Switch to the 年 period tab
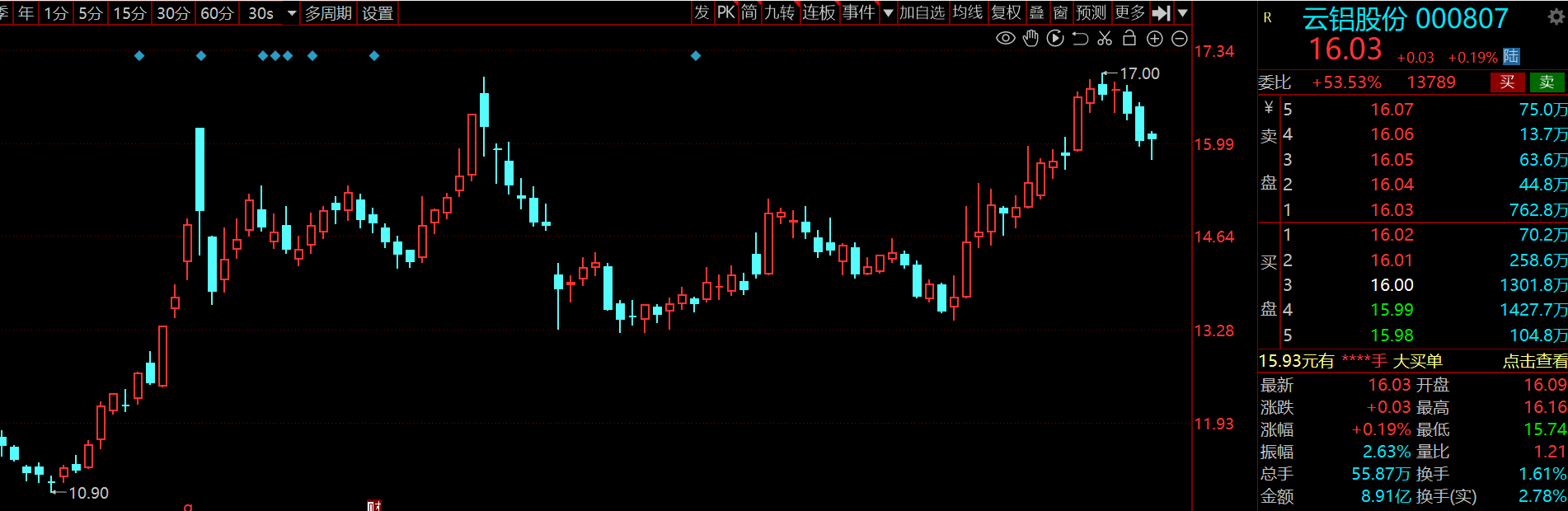Image resolution: width=1568 pixels, height=511 pixels. click(x=26, y=13)
